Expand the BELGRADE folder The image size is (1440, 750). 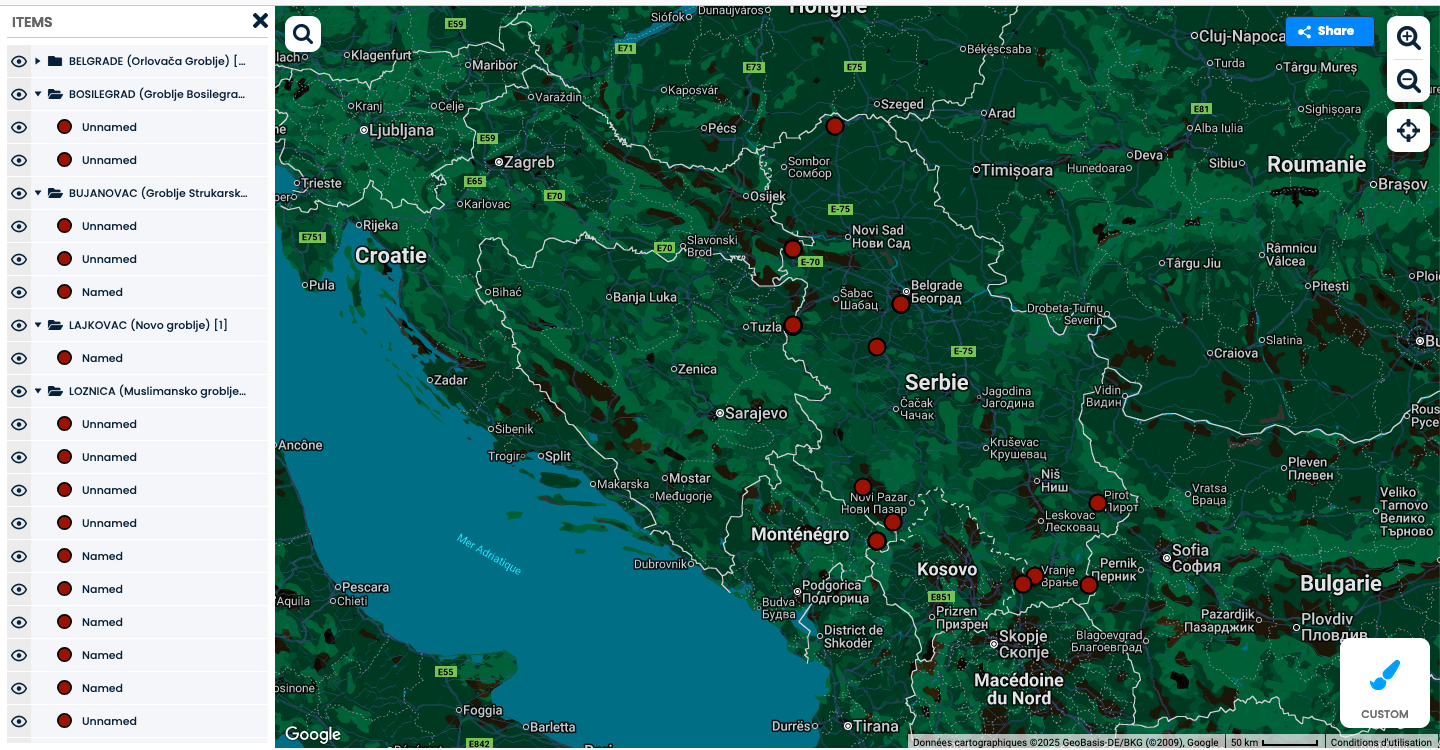38,62
